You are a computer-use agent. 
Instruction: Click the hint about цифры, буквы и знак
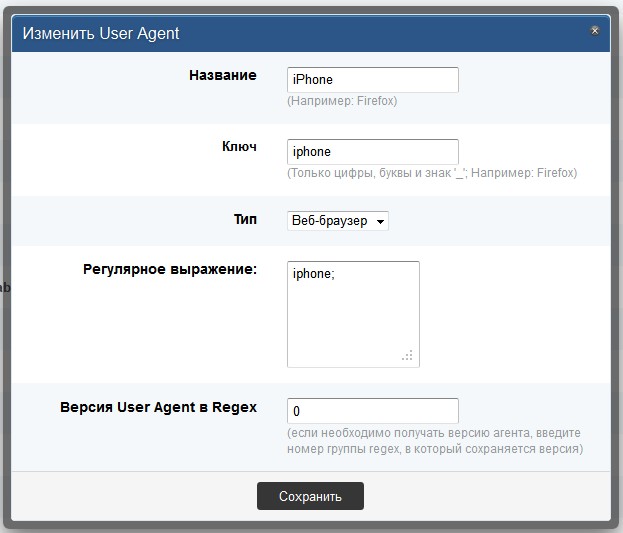click(432, 173)
